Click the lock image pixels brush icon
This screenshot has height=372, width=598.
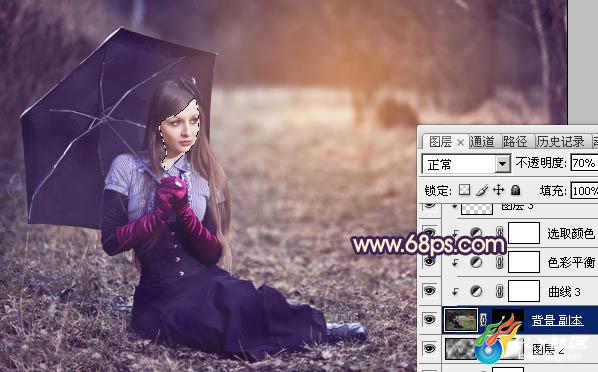tap(482, 190)
